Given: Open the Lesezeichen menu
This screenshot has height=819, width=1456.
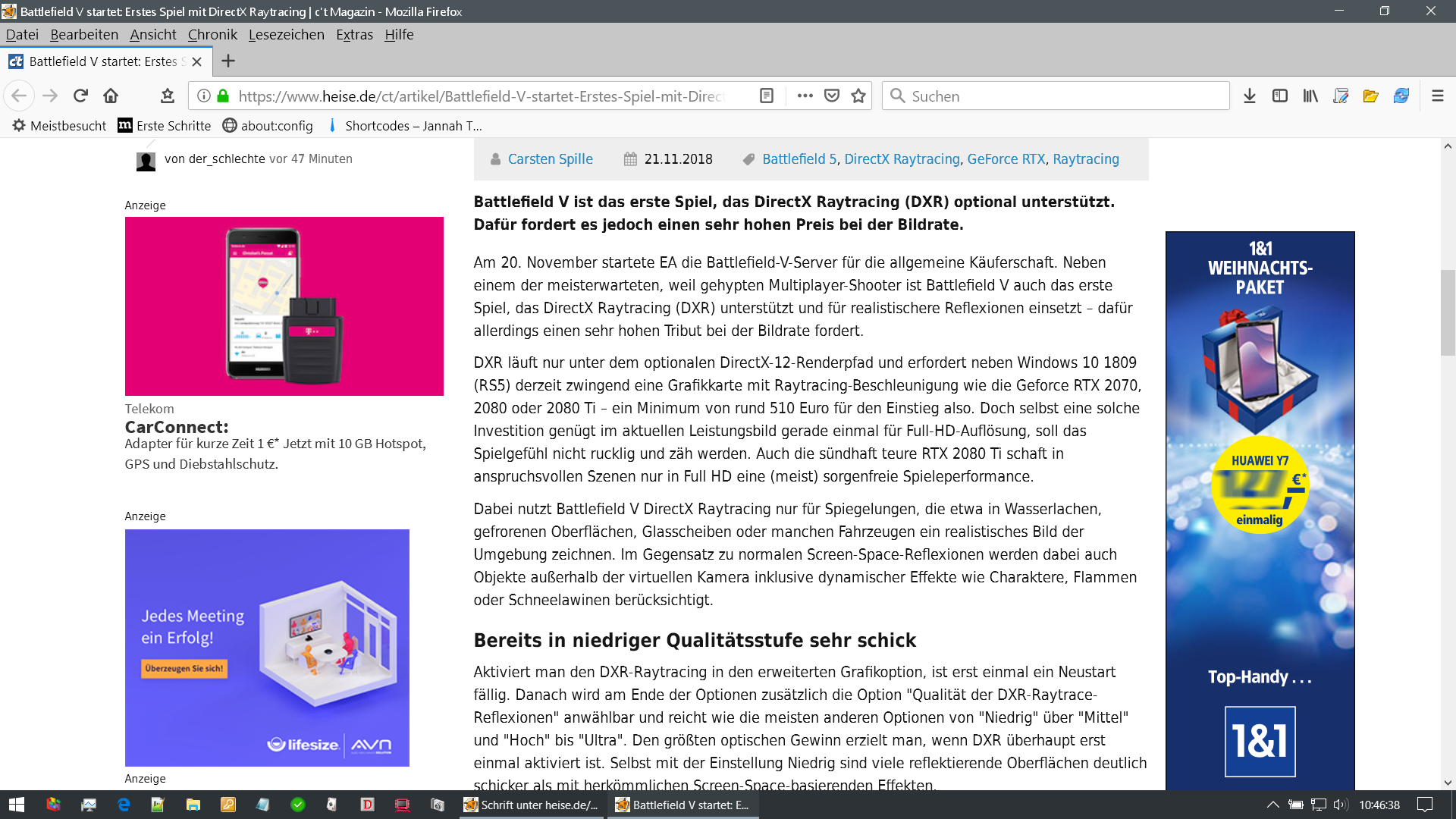Looking at the screenshot, I should 286,34.
